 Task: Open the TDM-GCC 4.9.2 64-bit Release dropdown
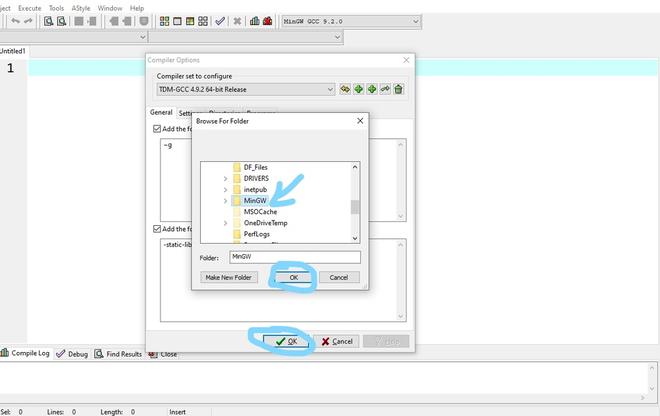tap(330, 89)
